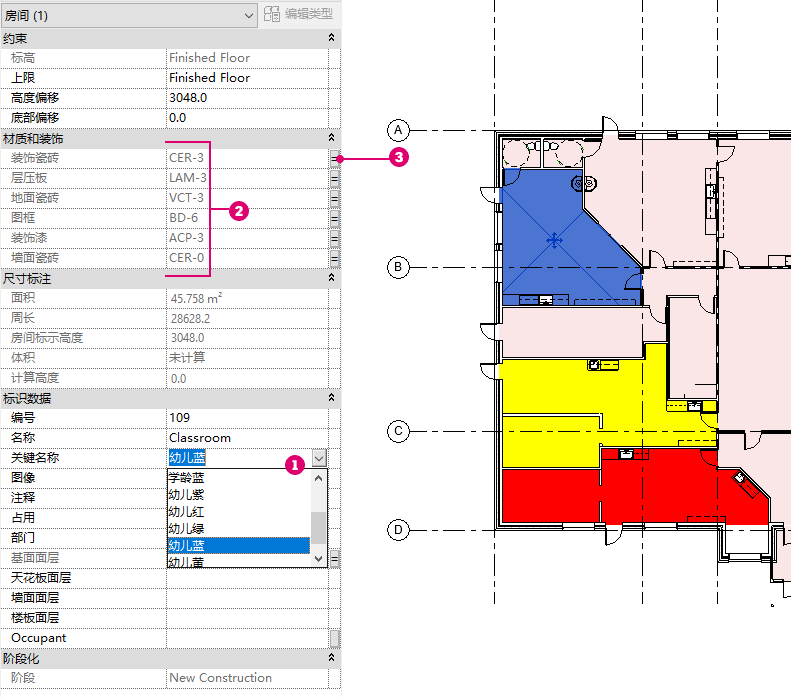The width and height of the screenshot is (791, 697).
Task: Click the small button beside 装饰瓷砖 CER-3
Action: [334, 158]
